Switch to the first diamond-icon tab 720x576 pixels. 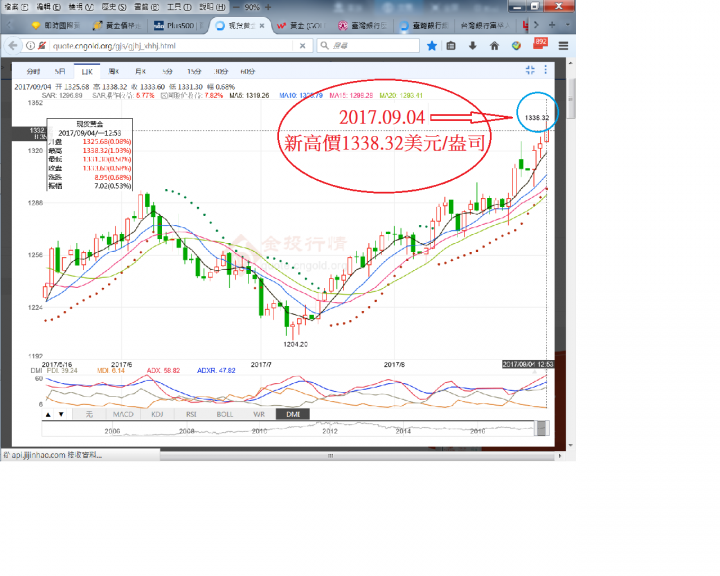point(56,26)
